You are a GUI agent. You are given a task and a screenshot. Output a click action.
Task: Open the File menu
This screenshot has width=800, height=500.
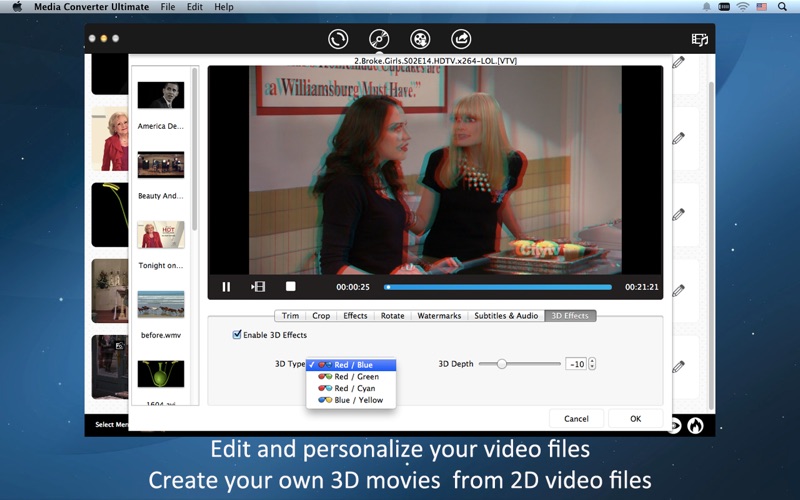[167, 7]
